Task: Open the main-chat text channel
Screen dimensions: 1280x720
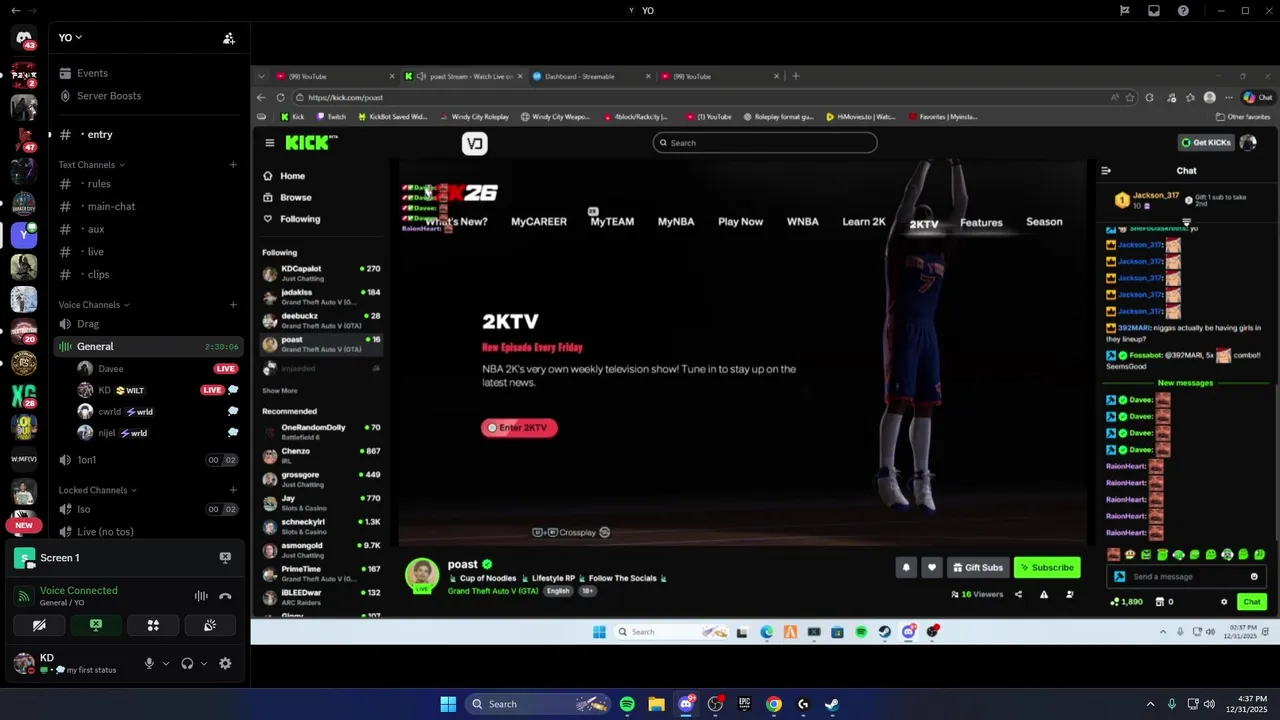Action: [111, 206]
